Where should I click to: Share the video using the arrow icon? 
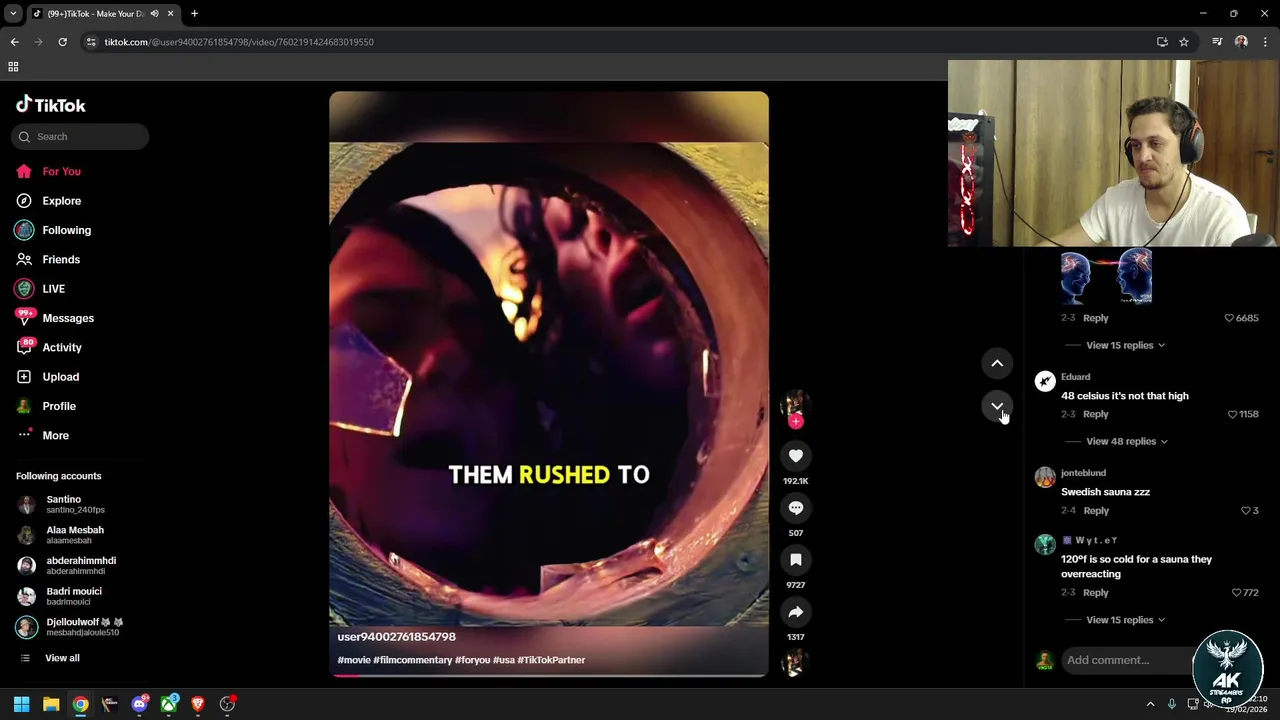tap(796, 612)
